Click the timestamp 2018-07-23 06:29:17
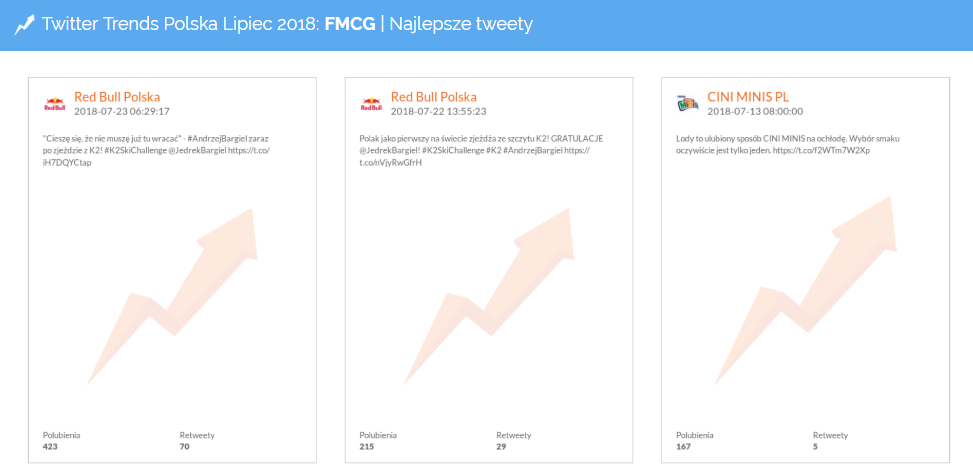 coord(122,111)
